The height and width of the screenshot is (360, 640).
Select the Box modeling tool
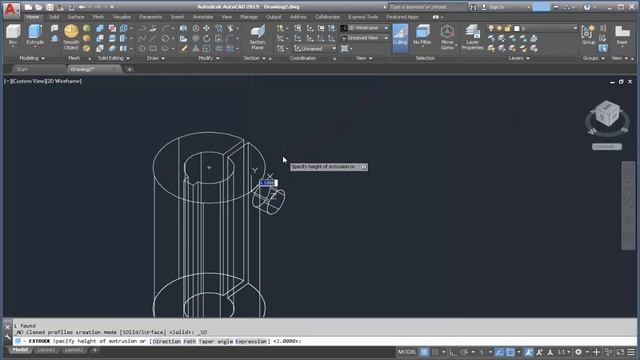click(13, 34)
